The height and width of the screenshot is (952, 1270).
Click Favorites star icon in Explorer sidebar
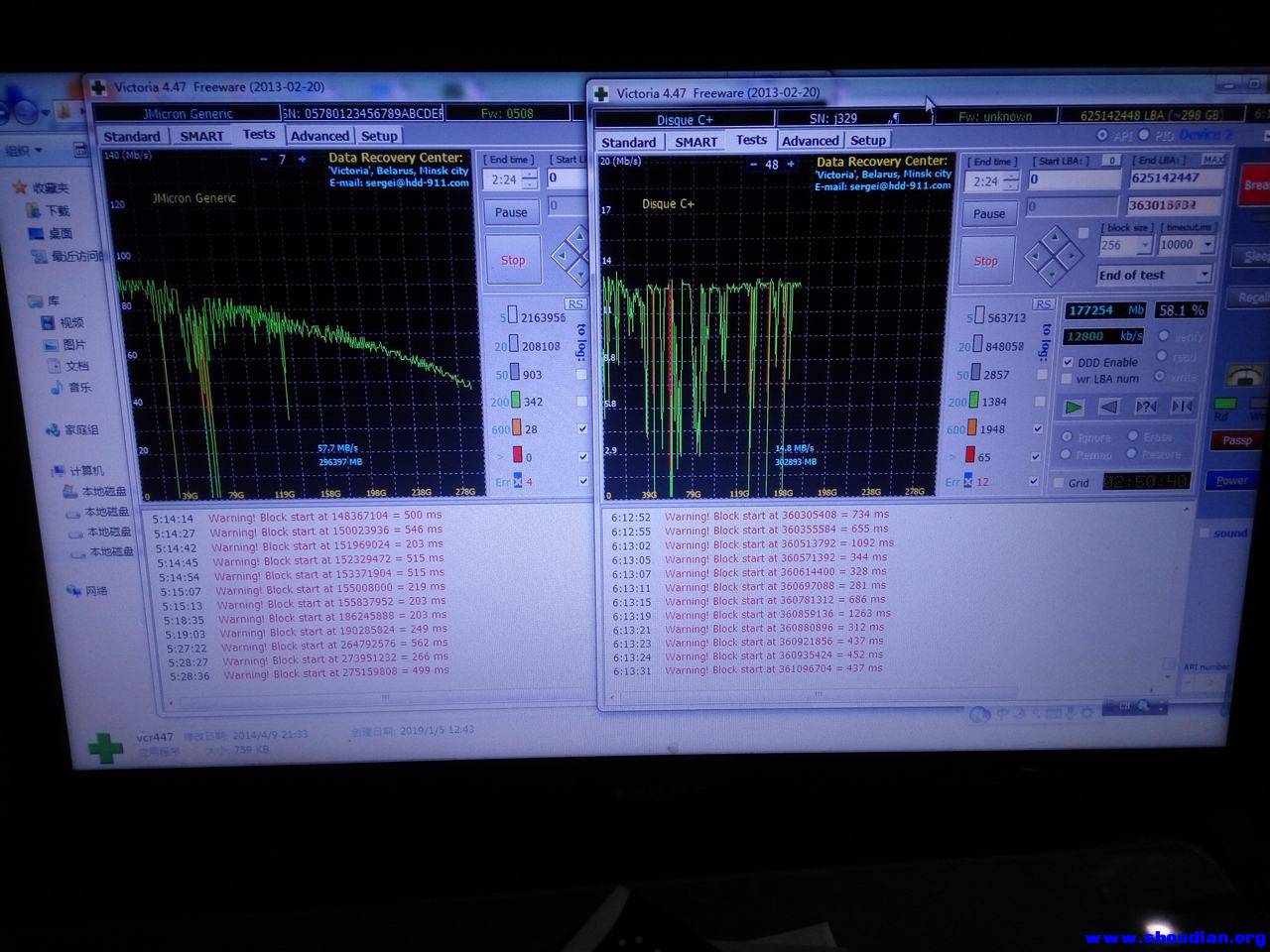pos(19,186)
